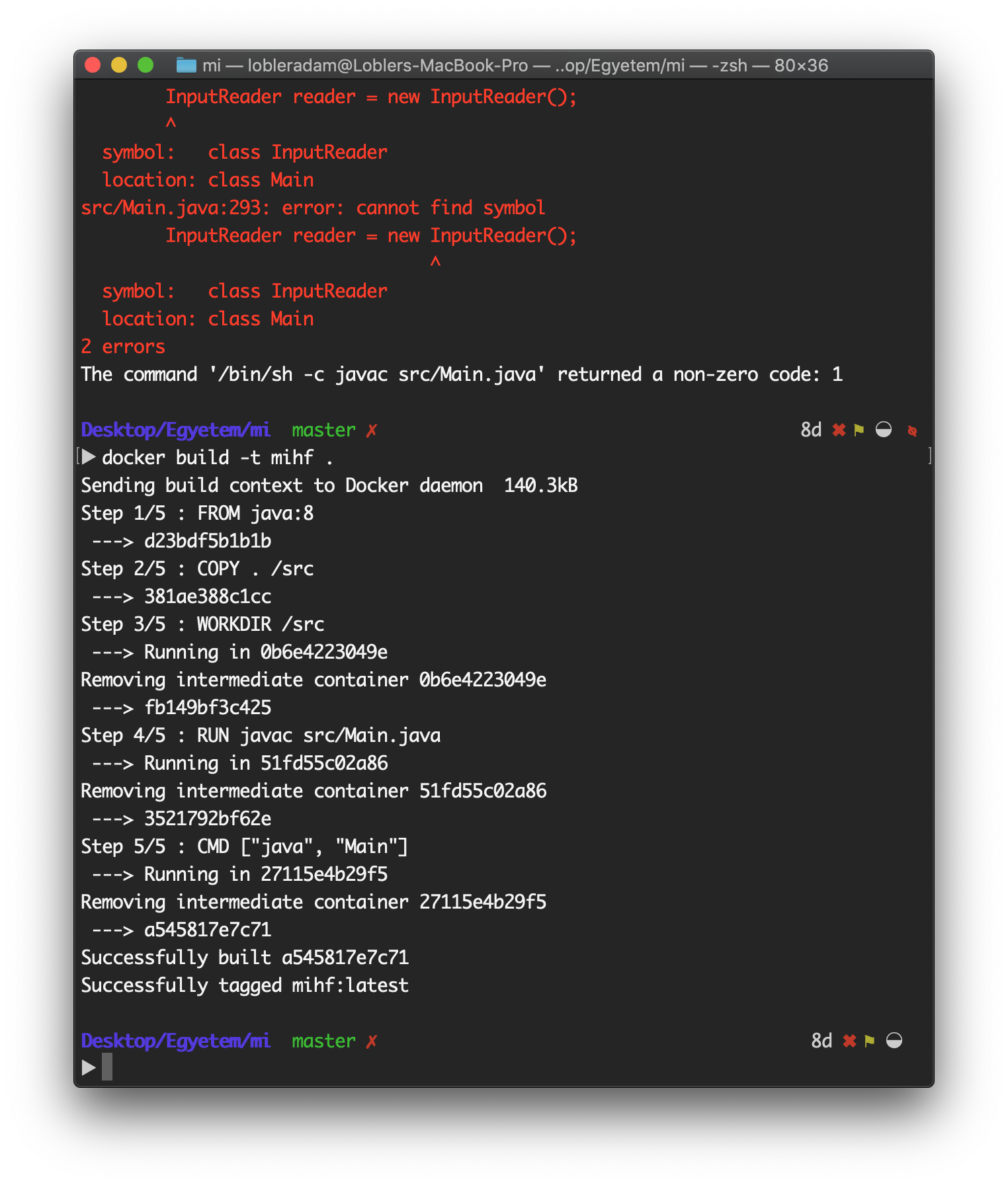The height and width of the screenshot is (1185, 1008).
Task: Click 'Successfully built a545817e7c71' line
Action: [x=245, y=958]
